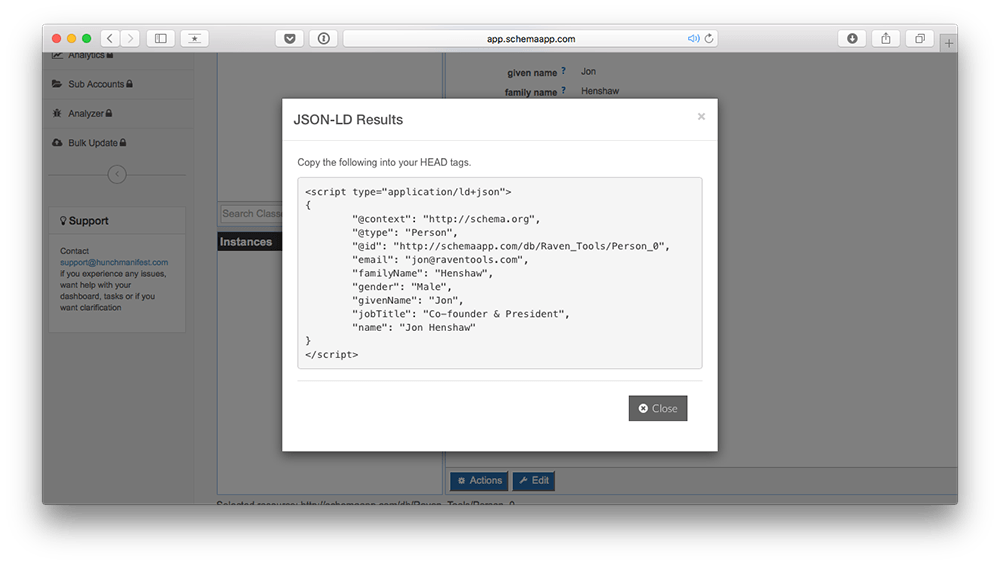The height and width of the screenshot is (565, 1000).
Task: Click the 1Password extension icon
Action: (323, 38)
